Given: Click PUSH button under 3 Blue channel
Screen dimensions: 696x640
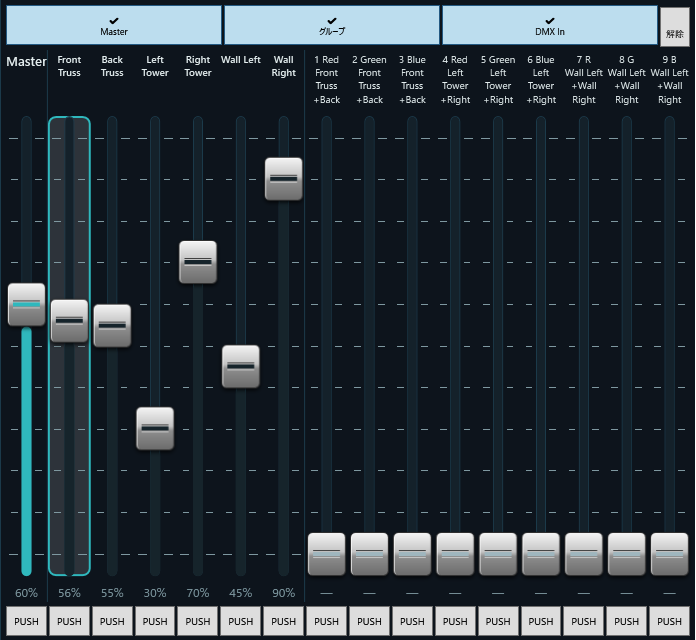Looking at the screenshot, I should click(x=412, y=621).
